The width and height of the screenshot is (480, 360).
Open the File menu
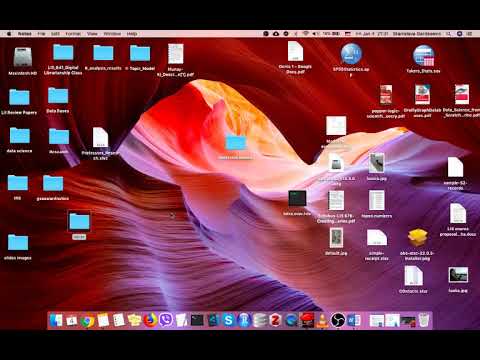point(41,34)
